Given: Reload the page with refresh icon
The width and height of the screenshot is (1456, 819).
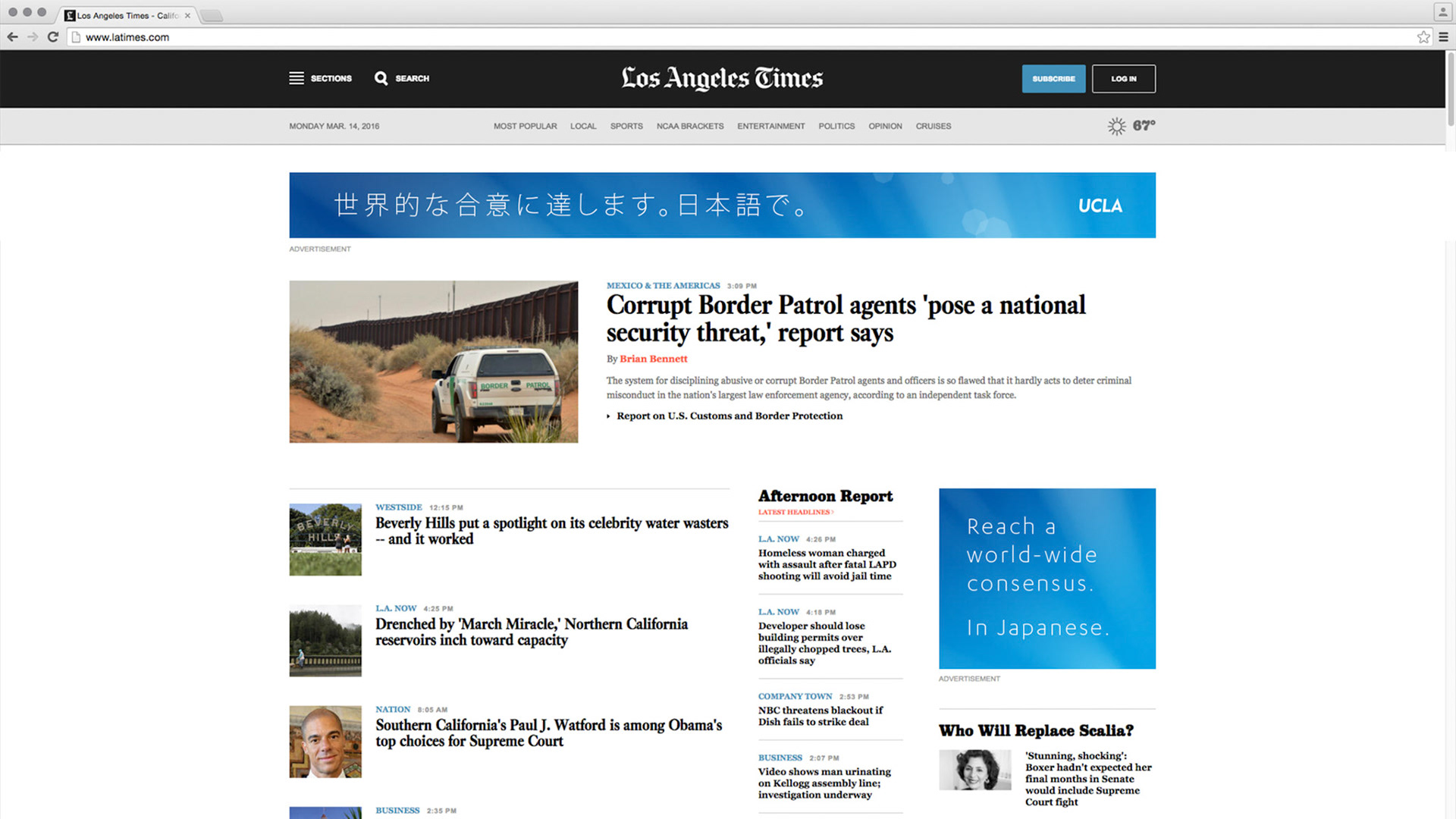Looking at the screenshot, I should [53, 36].
